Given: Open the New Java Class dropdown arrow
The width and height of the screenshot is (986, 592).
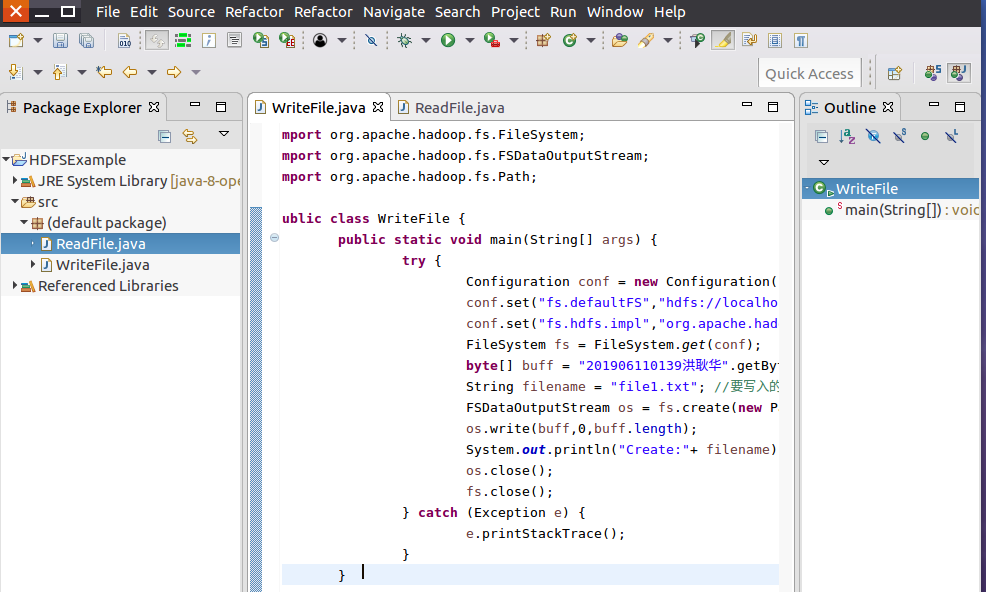Looking at the screenshot, I should click(590, 41).
